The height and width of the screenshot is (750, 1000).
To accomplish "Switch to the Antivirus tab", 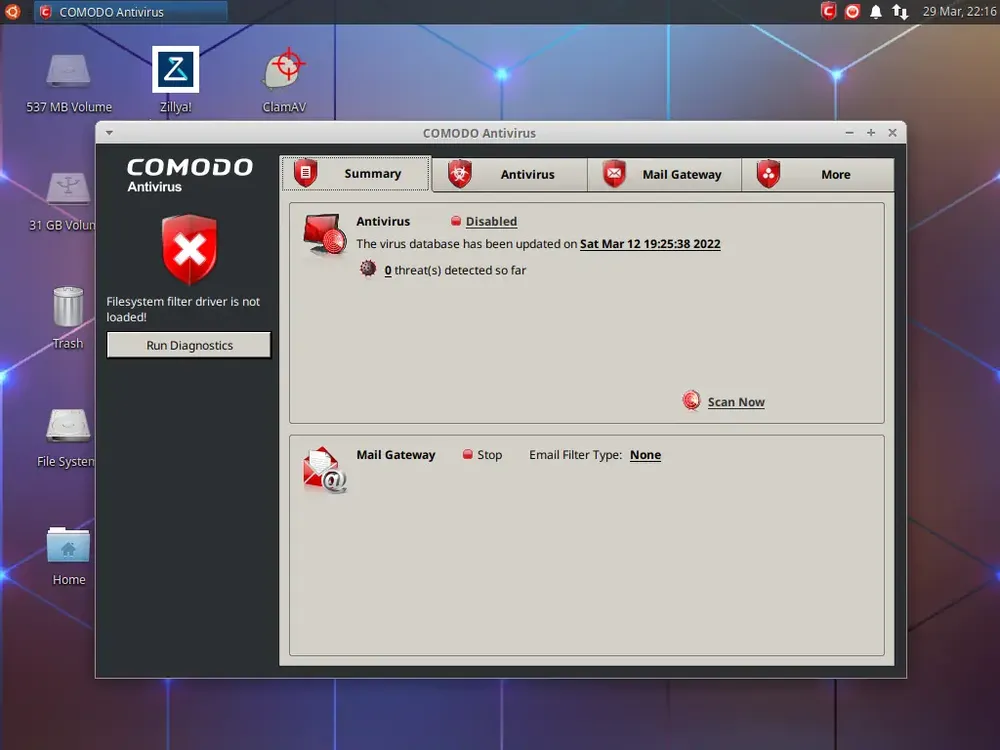I will (x=510, y=174).
